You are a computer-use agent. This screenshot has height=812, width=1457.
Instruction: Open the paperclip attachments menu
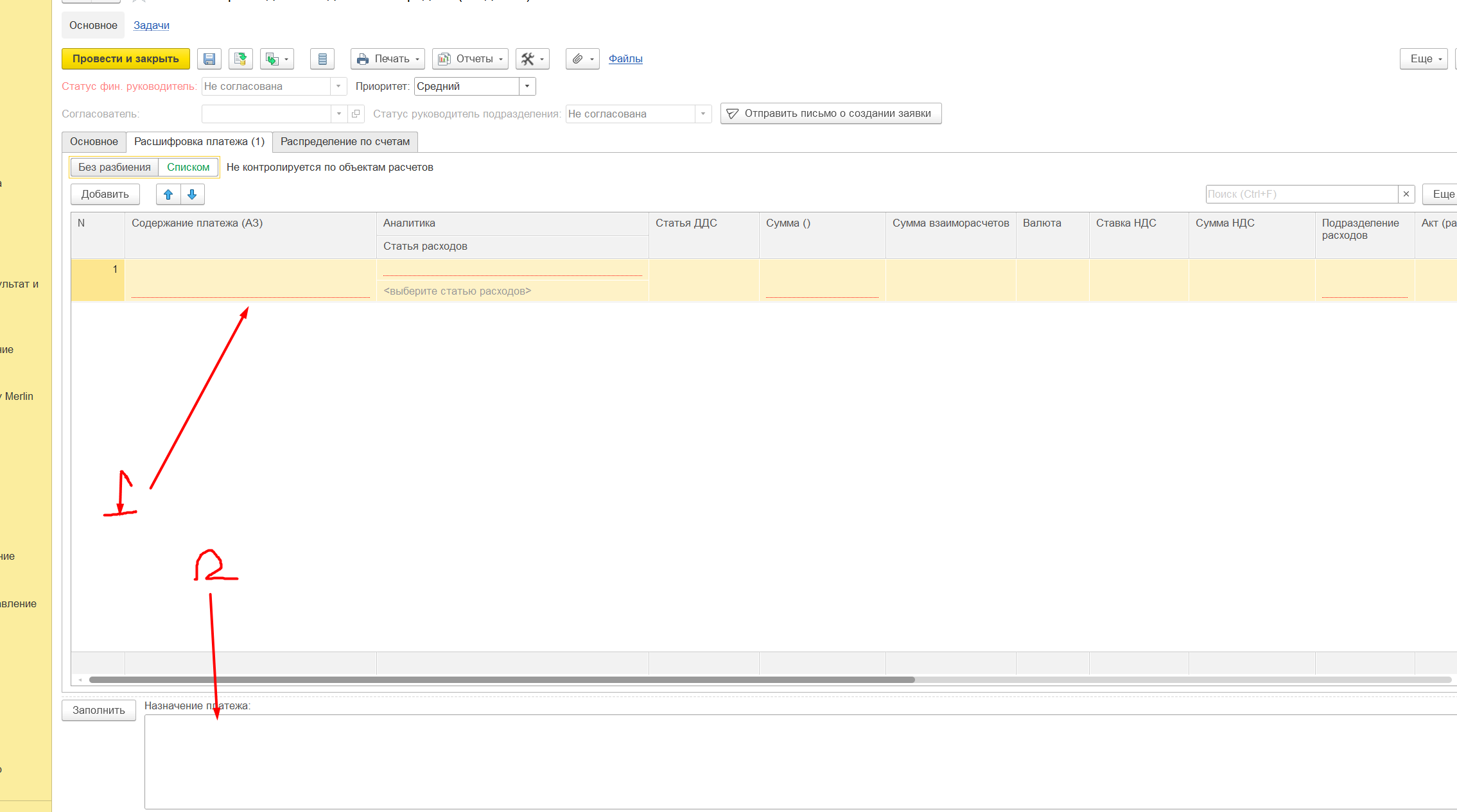pyautogui.click(x=582, y=59)
